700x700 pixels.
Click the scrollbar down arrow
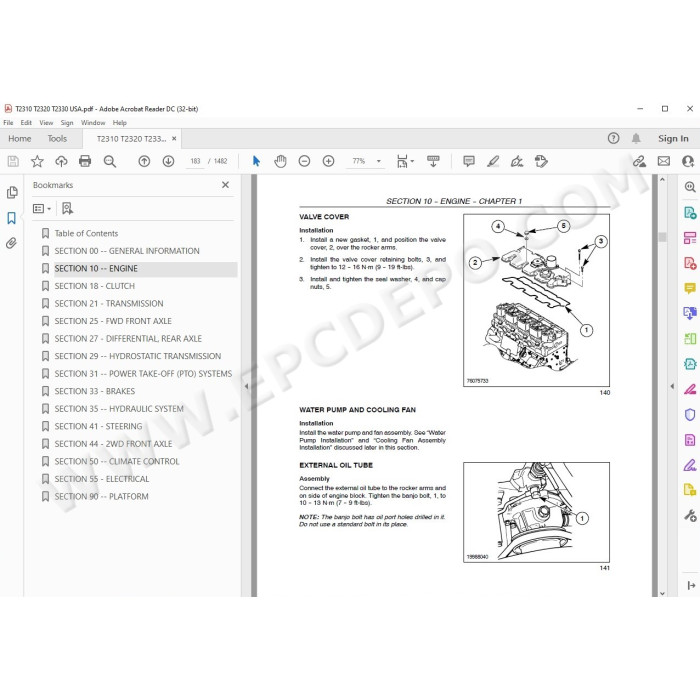pos(662,593)
